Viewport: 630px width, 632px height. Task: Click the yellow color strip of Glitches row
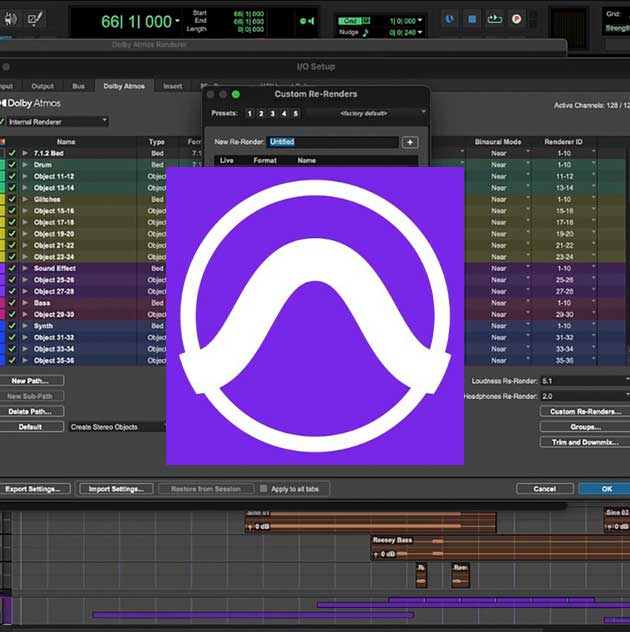coord(2,199)
